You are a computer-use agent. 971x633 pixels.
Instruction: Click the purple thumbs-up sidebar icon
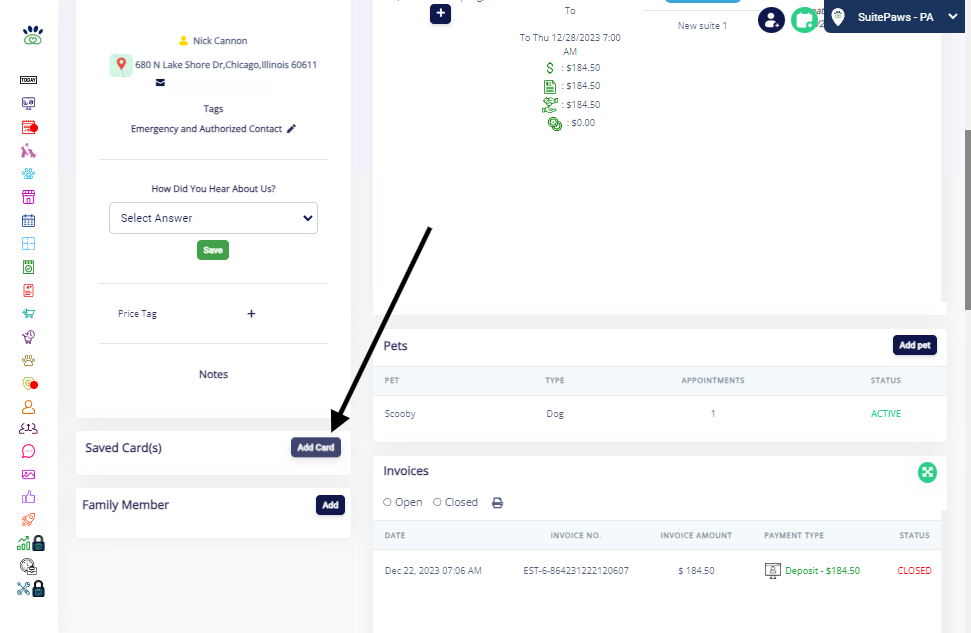coord(28,497)
